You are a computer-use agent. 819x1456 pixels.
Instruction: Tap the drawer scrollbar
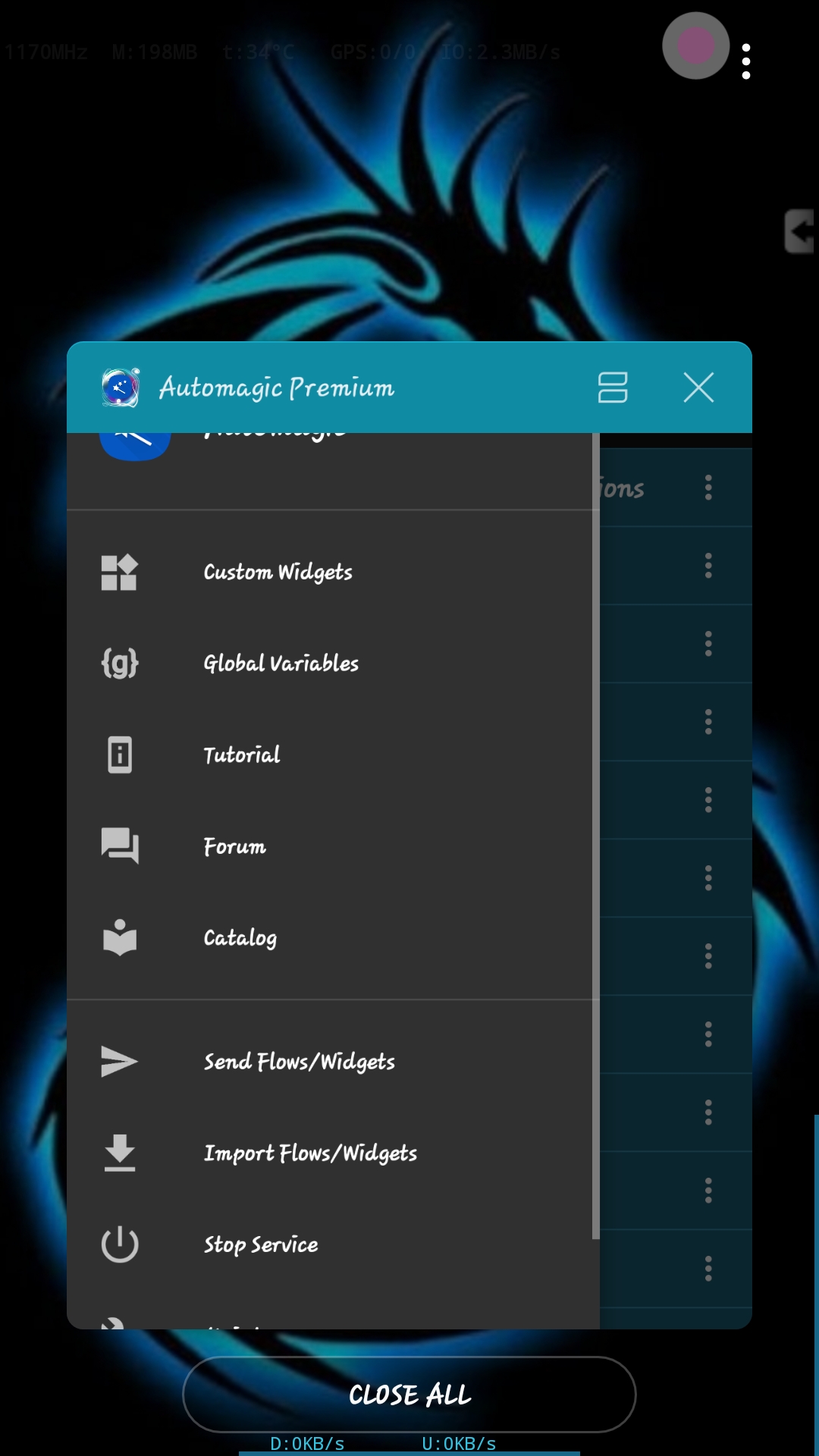[595, 834]
